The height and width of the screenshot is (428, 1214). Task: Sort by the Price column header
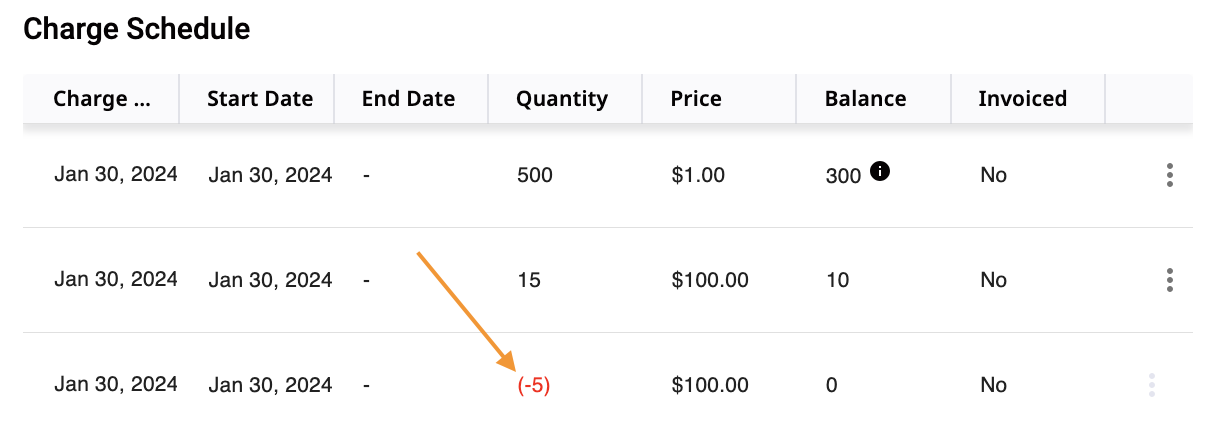pyautogui.click(x=696, y=99)
